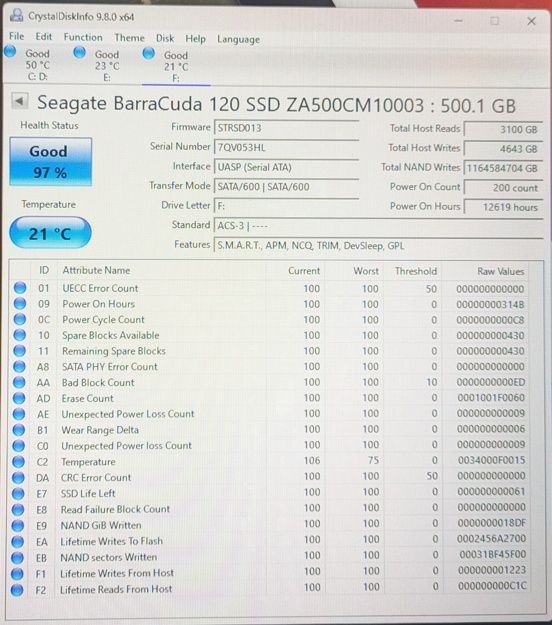Image resolution: width=552 pixels, height=625 pixels.
Task: Click the Worst column header
Action: (366, 271)
